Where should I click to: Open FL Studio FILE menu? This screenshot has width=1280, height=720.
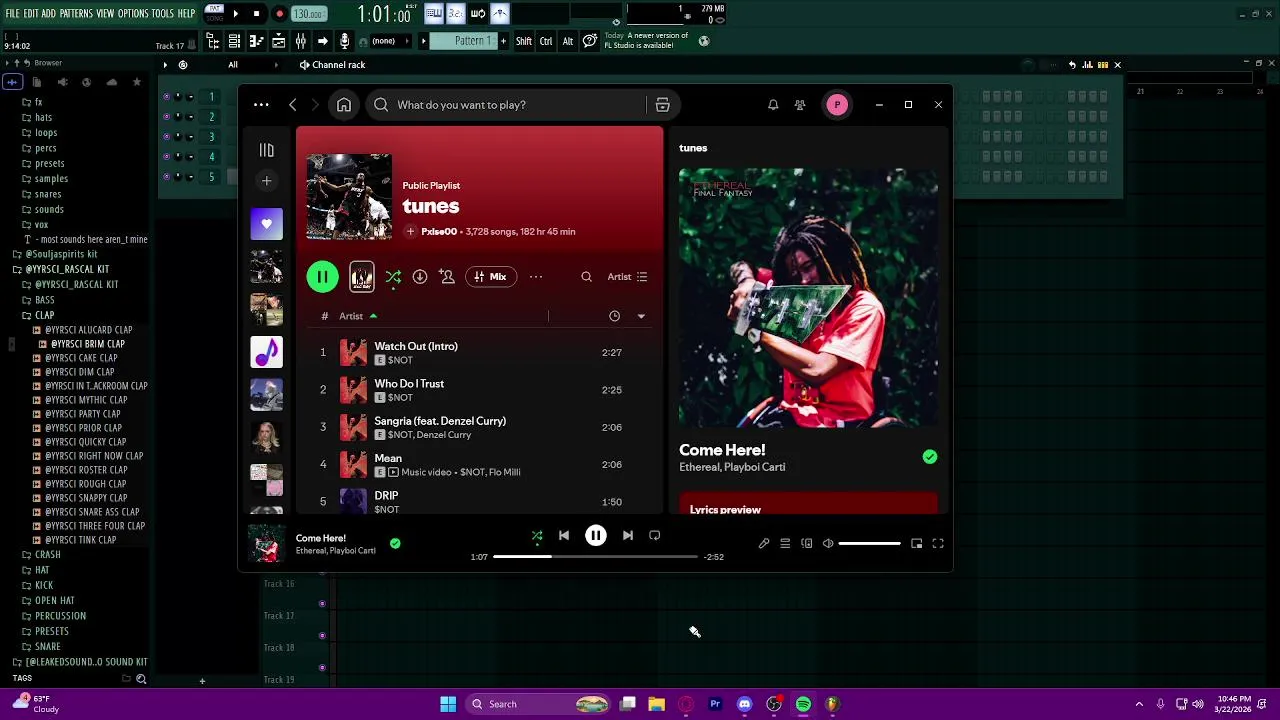(x=12, y=14)
